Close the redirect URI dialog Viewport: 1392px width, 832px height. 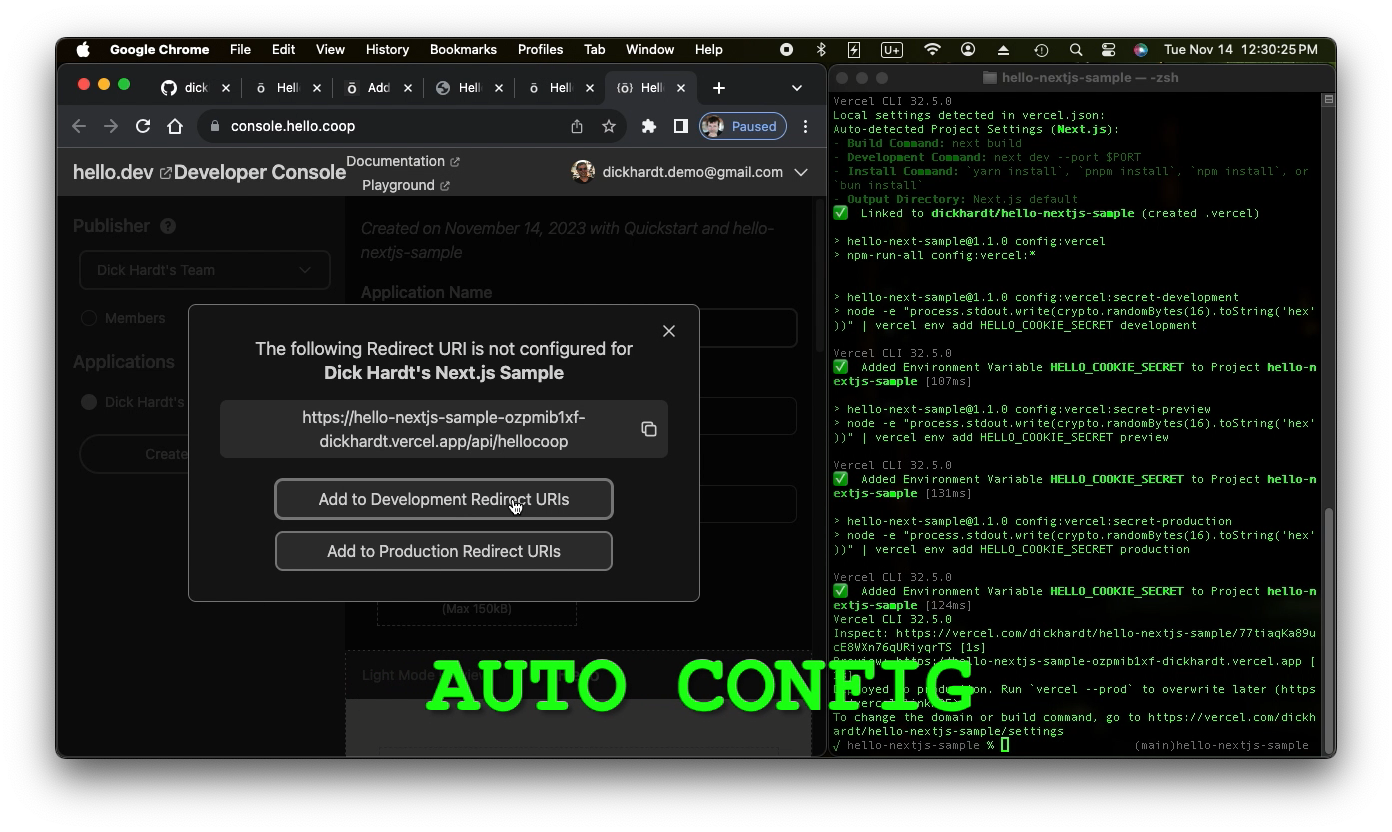coord(669,331)
